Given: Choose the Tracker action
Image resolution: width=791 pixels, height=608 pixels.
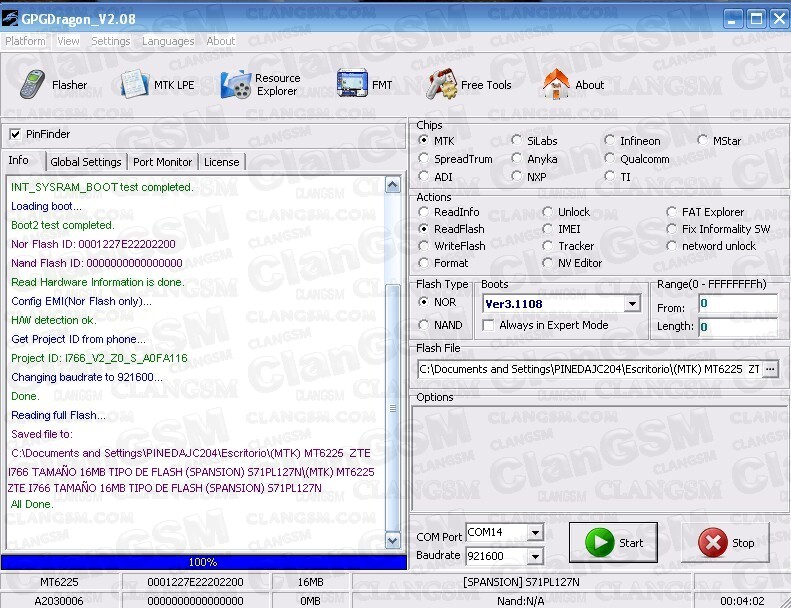Looking at the screenshot, I should point(547,246).
